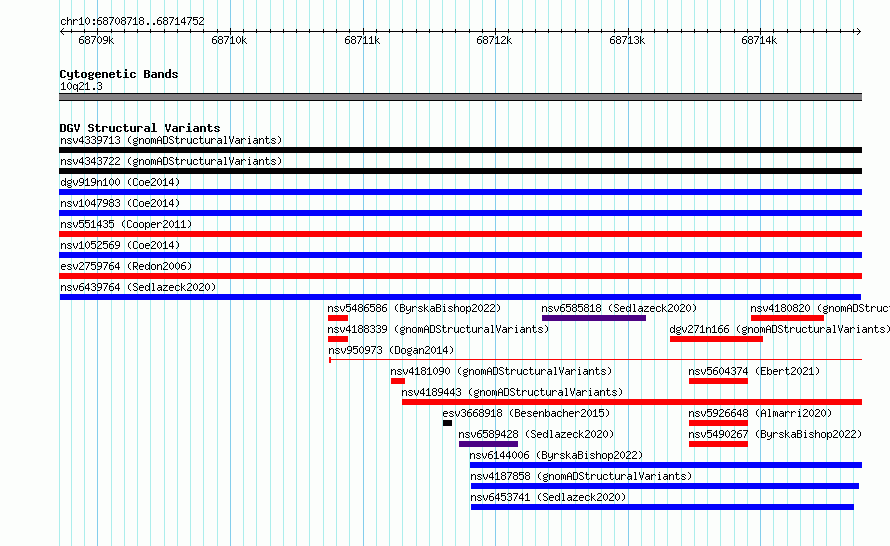
Task: Click the red bar of nsv5490267
Action: click(718, 444)
